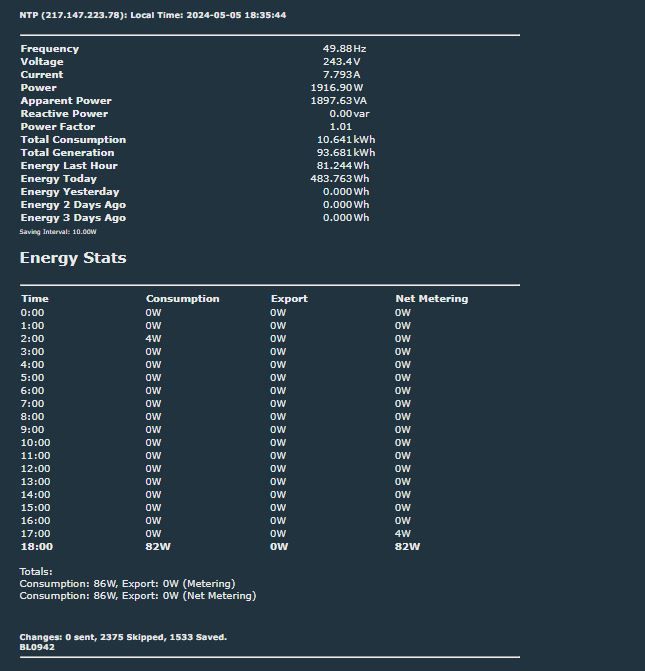Screen dimensions: 645x671
Task: Click the Net Metering column header
Action: [x=432, y=299]
